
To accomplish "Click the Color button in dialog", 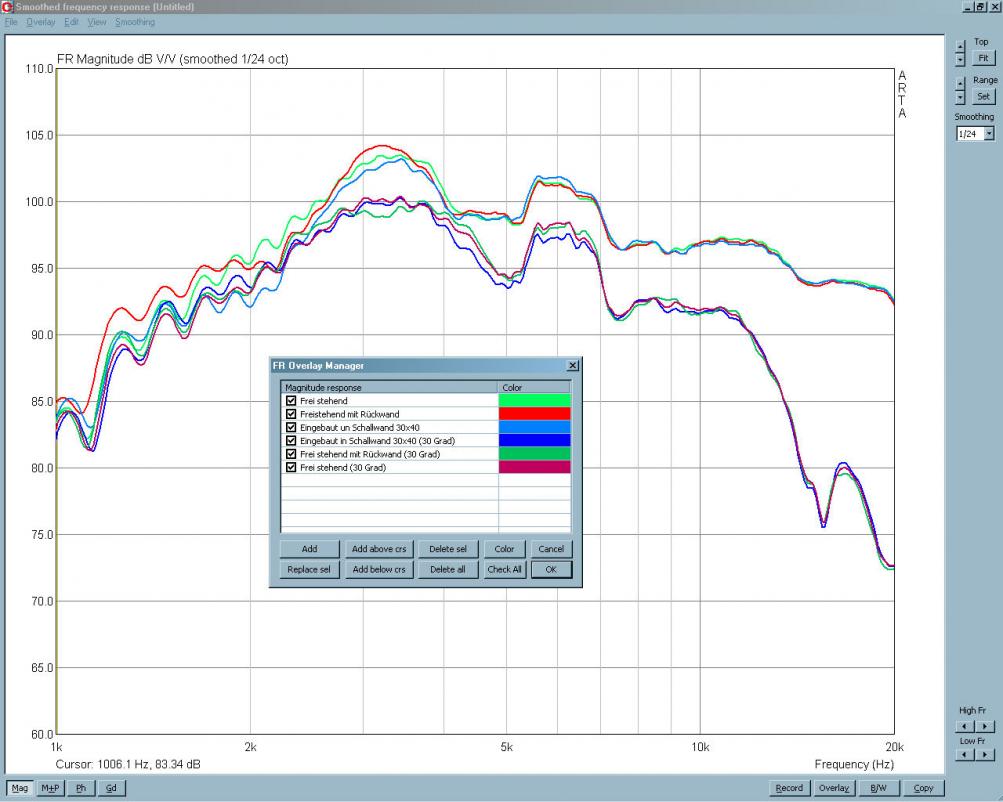I will [x=504, y=549].
